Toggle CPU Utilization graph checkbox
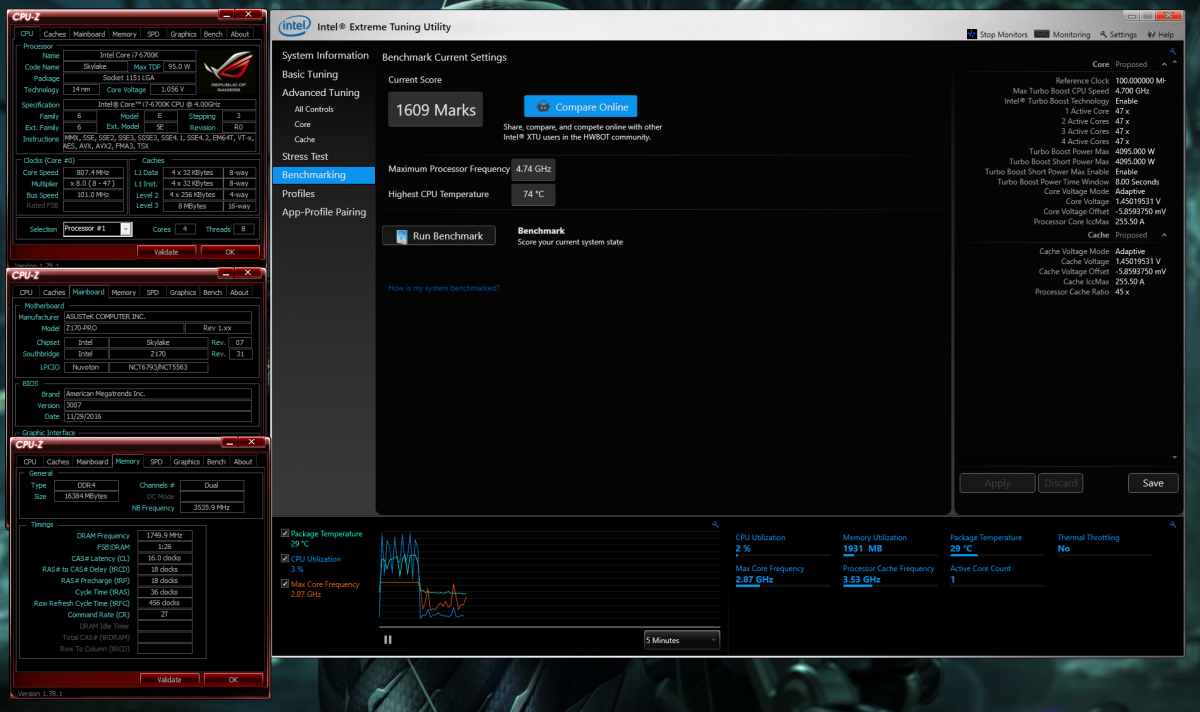Viewport: 1200px width, 712px height. click(286, 559)
